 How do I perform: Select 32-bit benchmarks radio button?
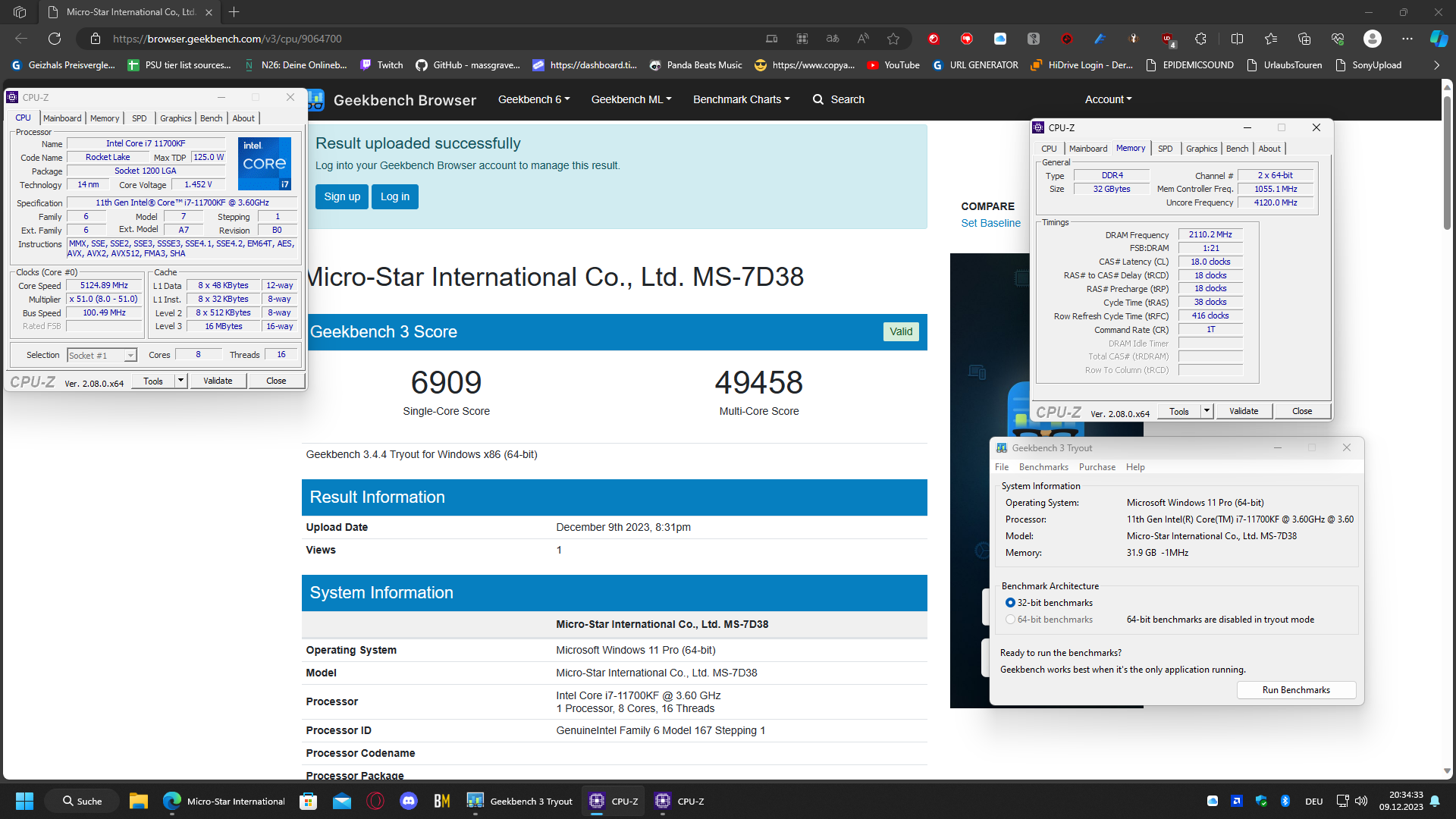point(1010,603)
